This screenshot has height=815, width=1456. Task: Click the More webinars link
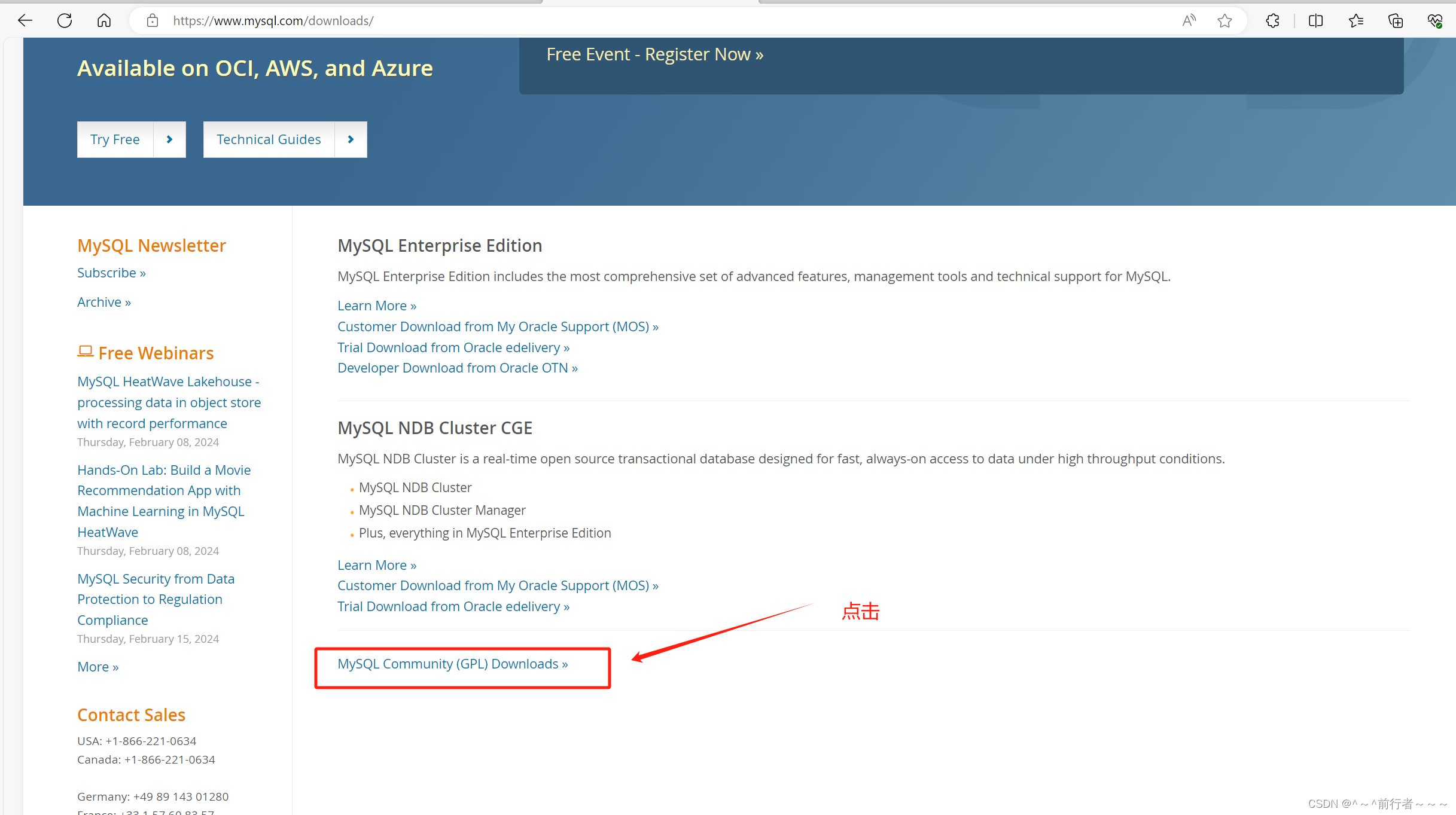98,667
